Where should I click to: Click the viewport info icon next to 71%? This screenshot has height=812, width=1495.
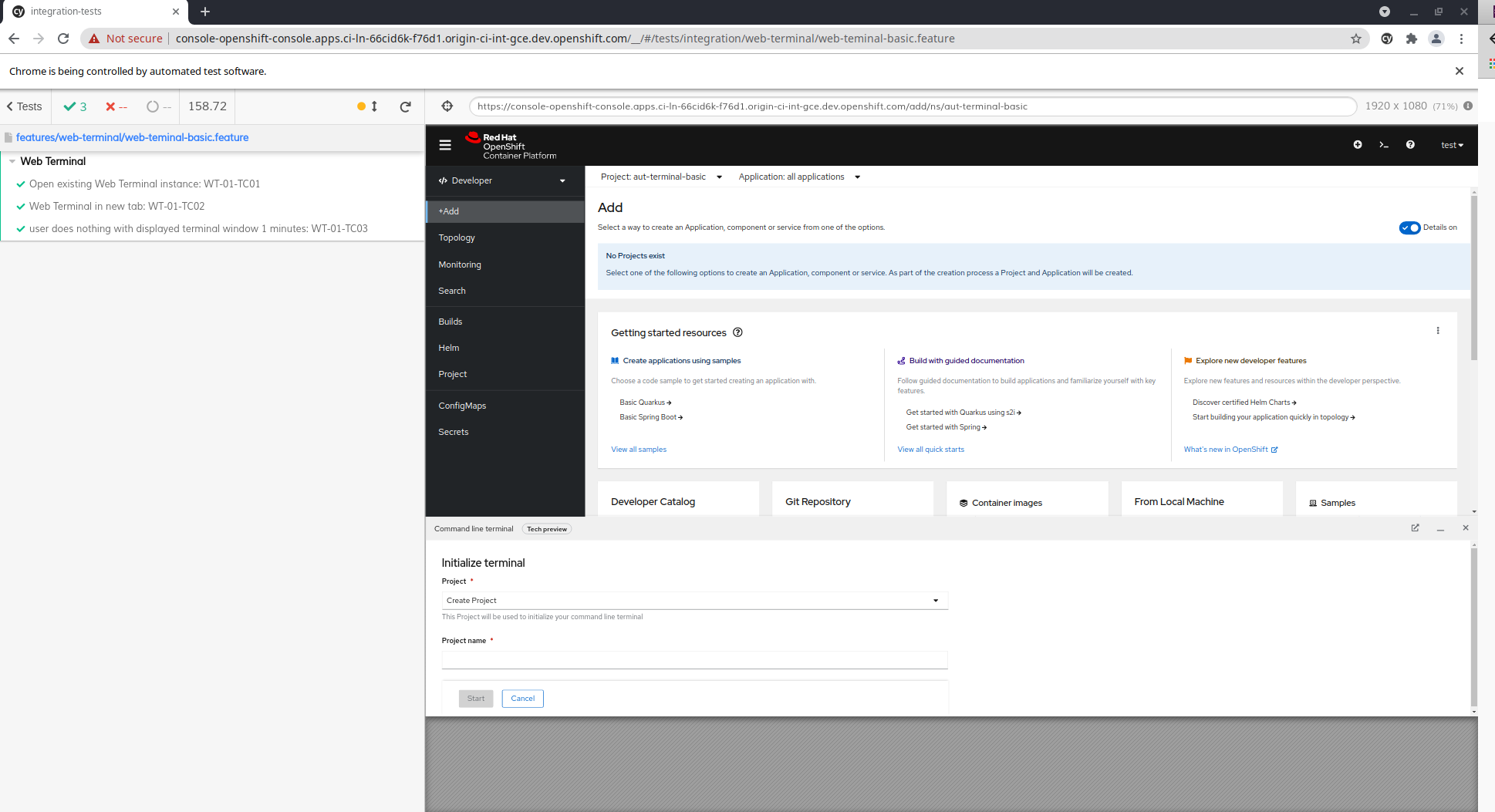[x=1468, y=106]
